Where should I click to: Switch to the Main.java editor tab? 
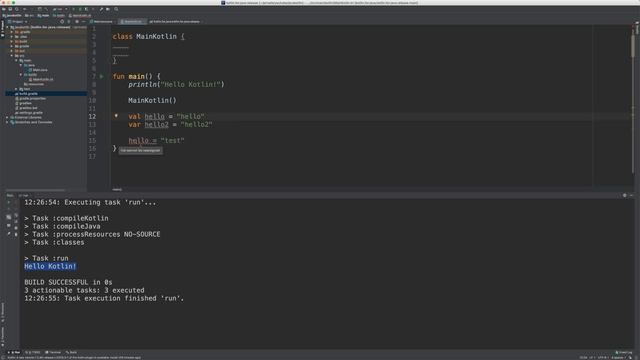coord(101,22)
